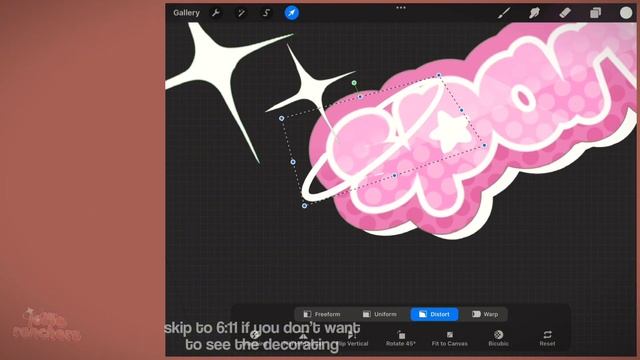The width and height of the screenshot is (640, 360).
Task: Click the green rotation handle
Action: point(354,83)
